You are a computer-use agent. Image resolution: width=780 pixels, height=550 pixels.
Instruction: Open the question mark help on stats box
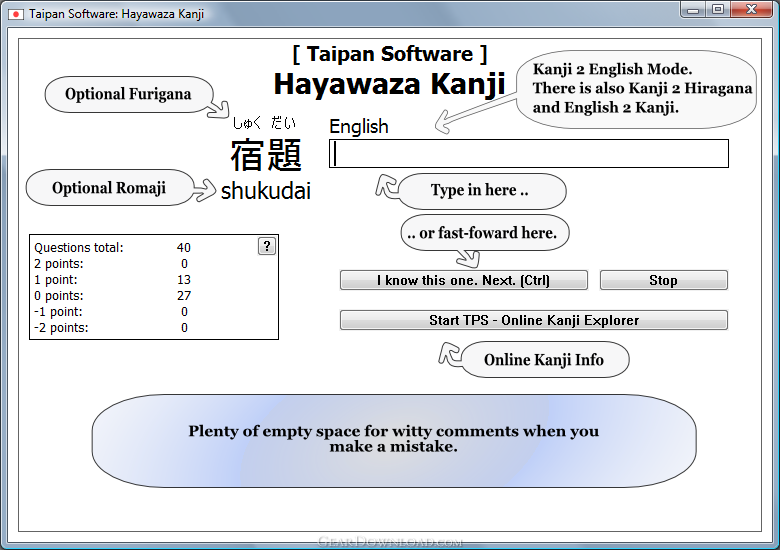[267, 246]
